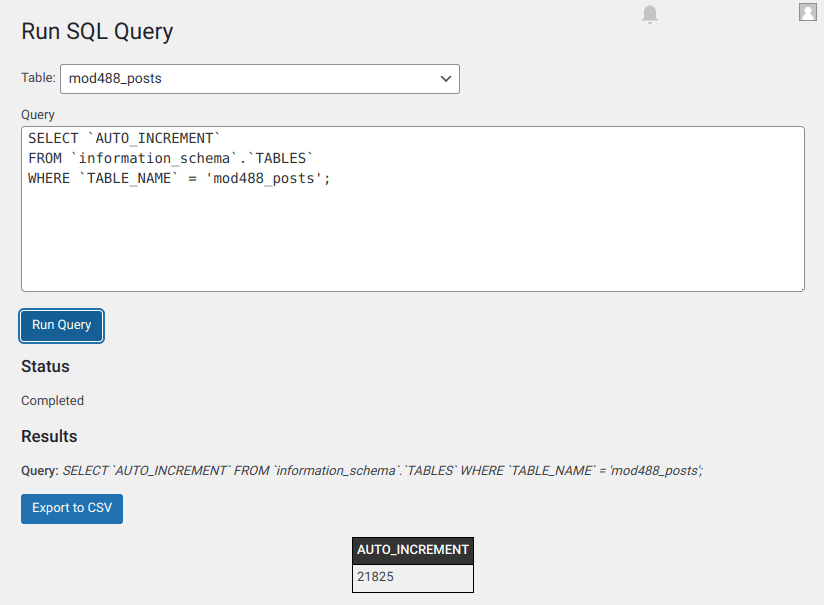Select the AUTO_INCREMENT column header cell

[412, 549]
